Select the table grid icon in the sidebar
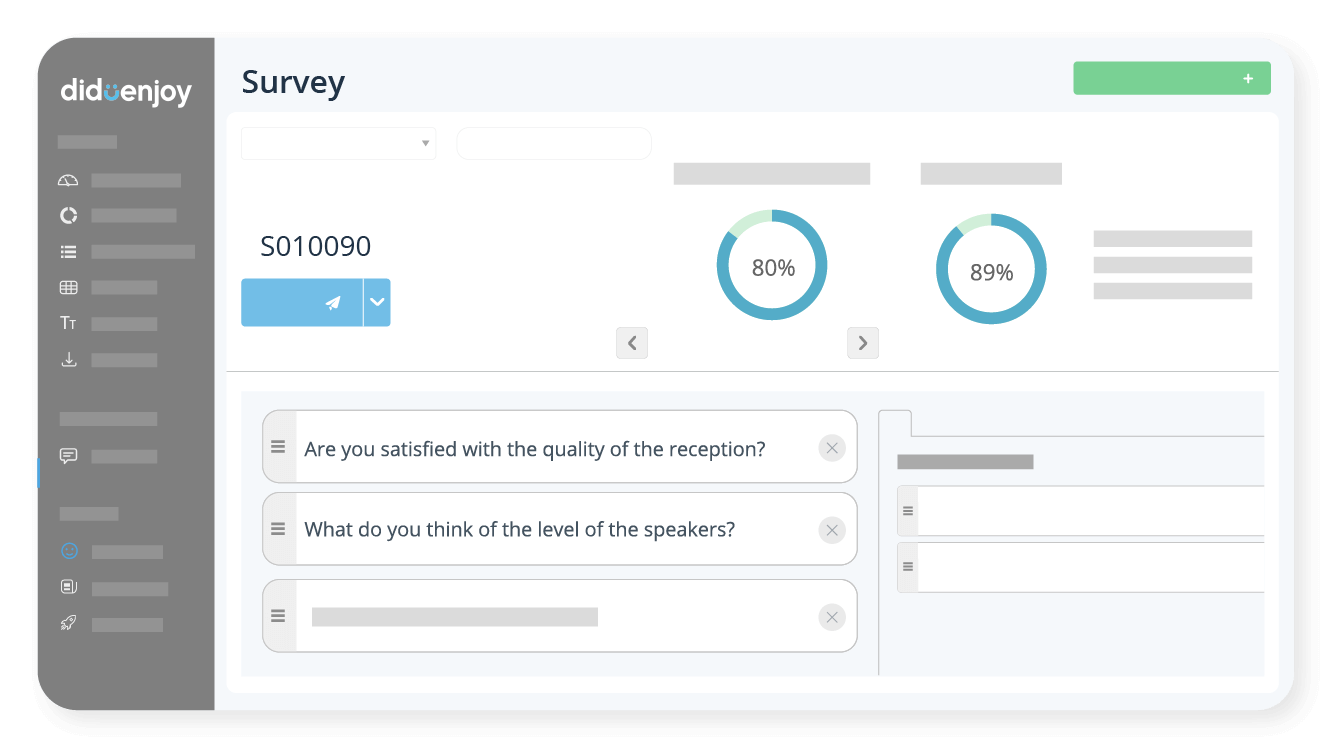The image size is (1332, 746). pyautogui.click(x=67, y=287)
